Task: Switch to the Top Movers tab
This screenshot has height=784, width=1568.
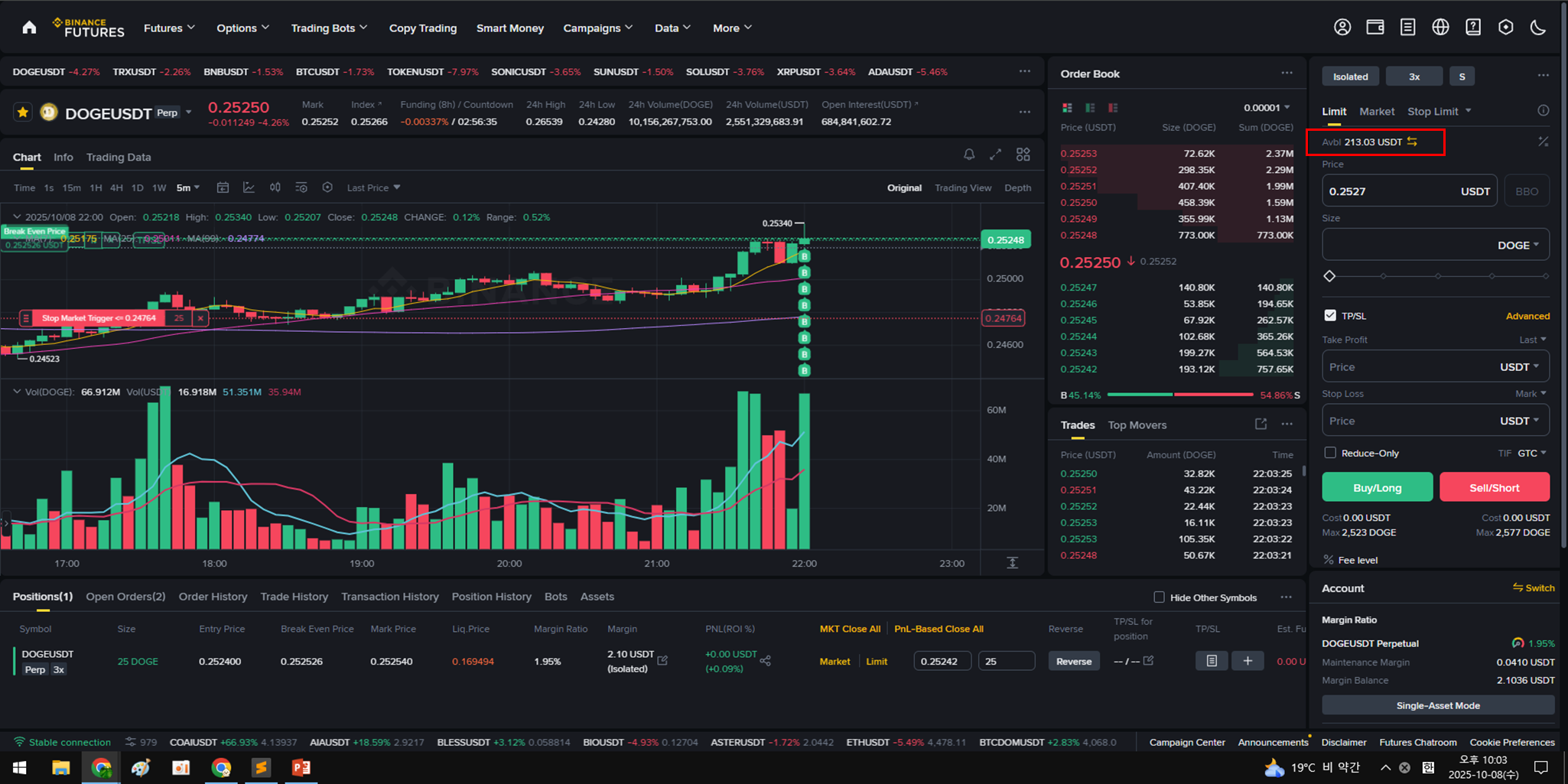Action: click(x=1137, y=425)
